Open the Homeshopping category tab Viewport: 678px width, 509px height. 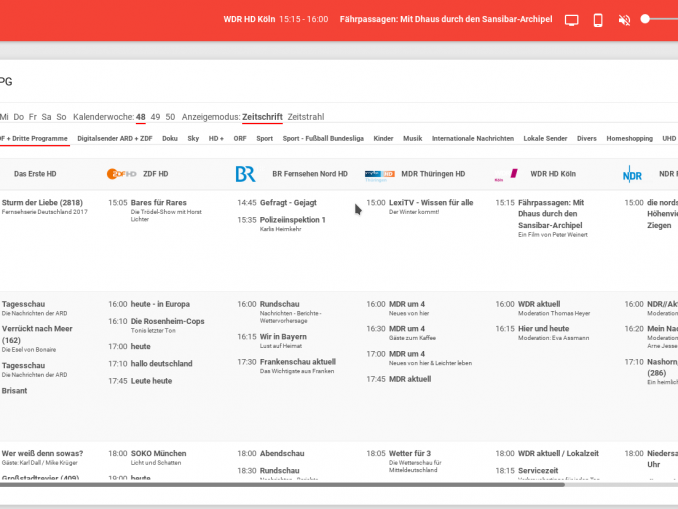[x=630, y=138]
